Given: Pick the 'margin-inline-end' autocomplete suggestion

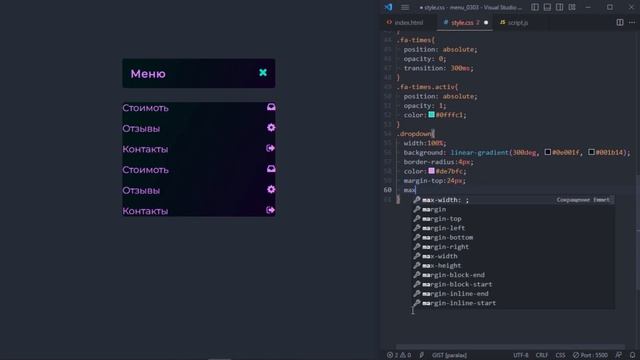Looking at the screenshot, I should tap(513, 293).
